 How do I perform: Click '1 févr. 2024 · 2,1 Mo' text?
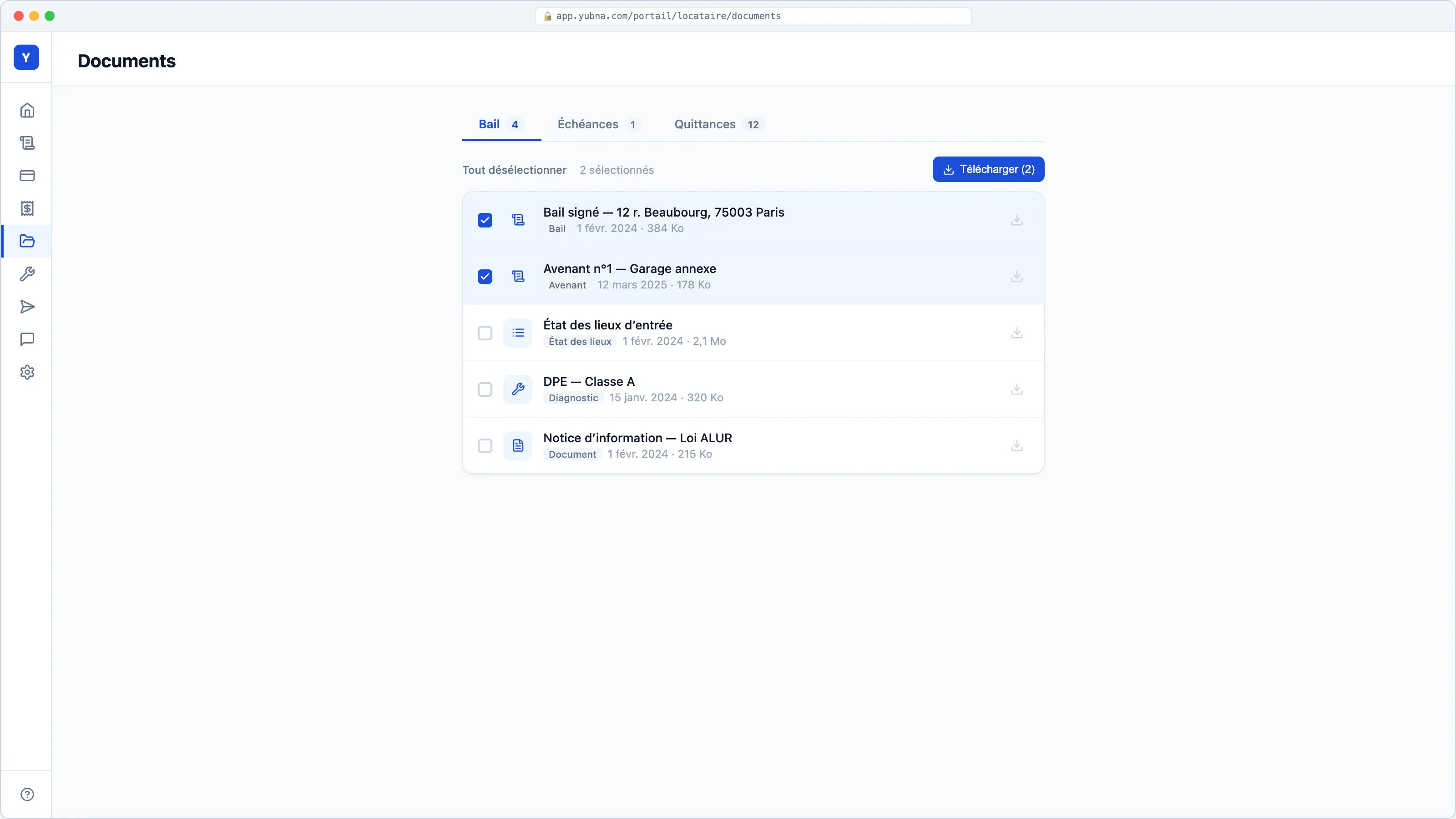point(674,341)
